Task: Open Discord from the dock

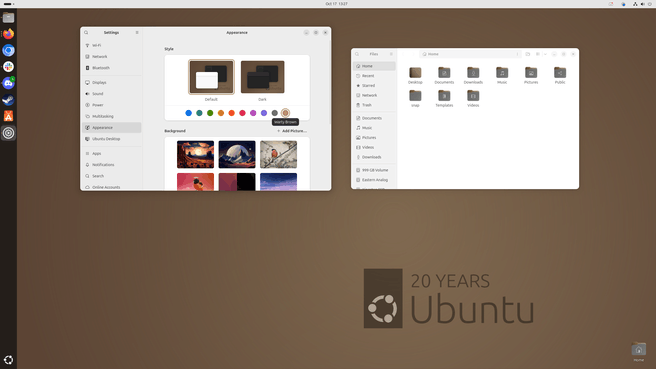Action: pos(8,83)
